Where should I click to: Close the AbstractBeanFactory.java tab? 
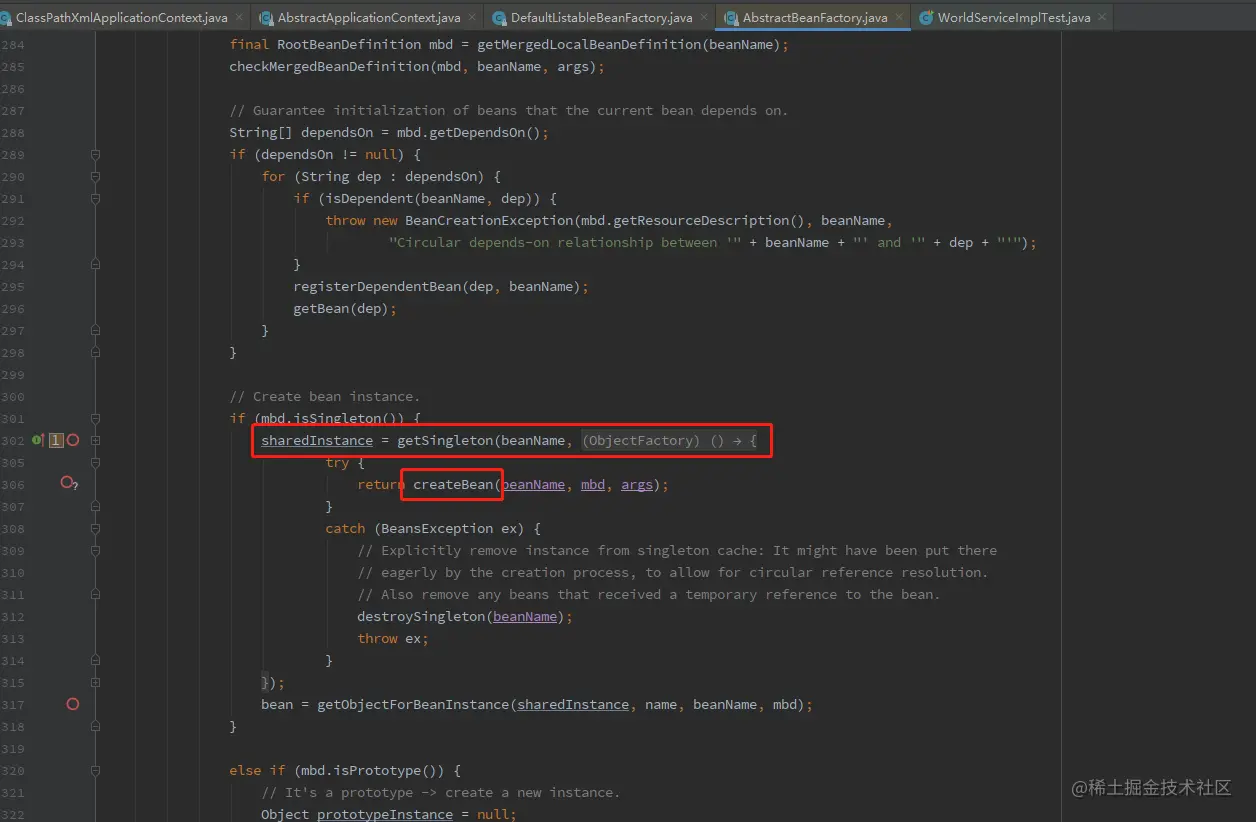click(898, 18)
